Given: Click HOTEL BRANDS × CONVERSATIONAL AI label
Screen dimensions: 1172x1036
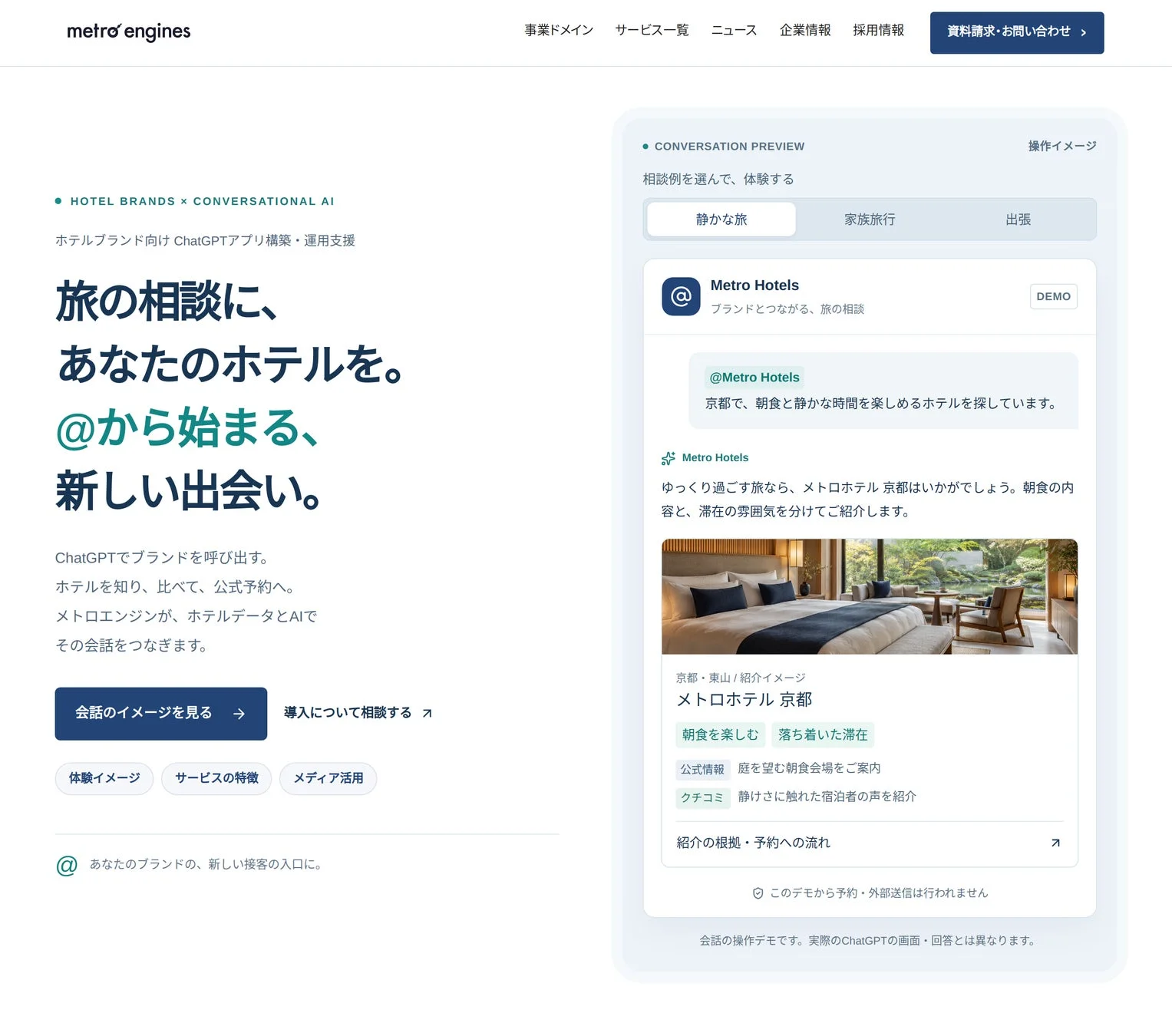Looking at the screenshot, I should [202, 201].
